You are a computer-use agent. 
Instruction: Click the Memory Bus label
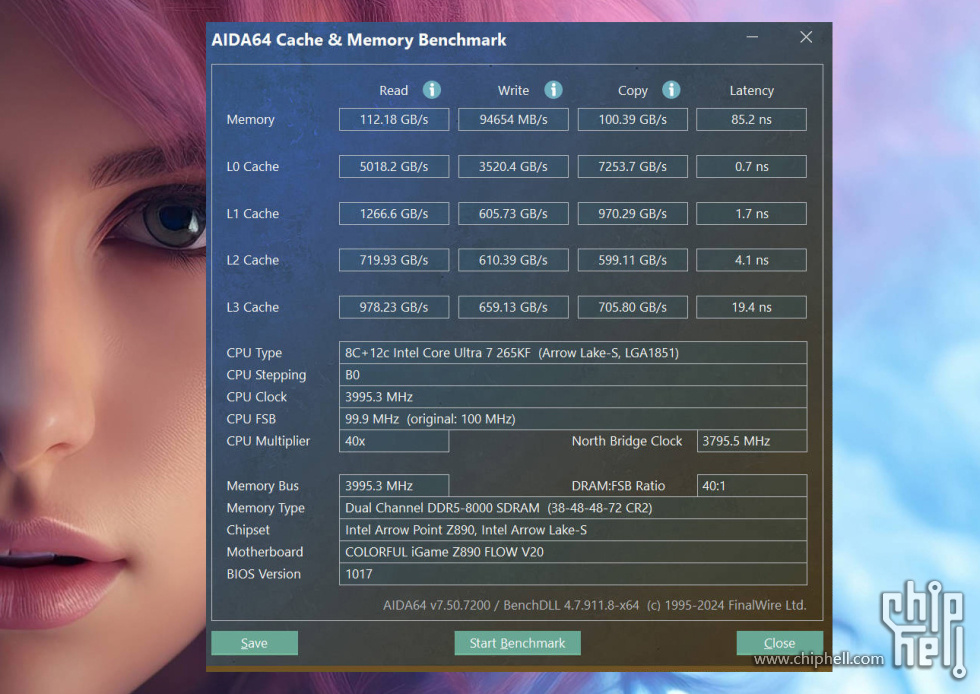coord(262,486)
